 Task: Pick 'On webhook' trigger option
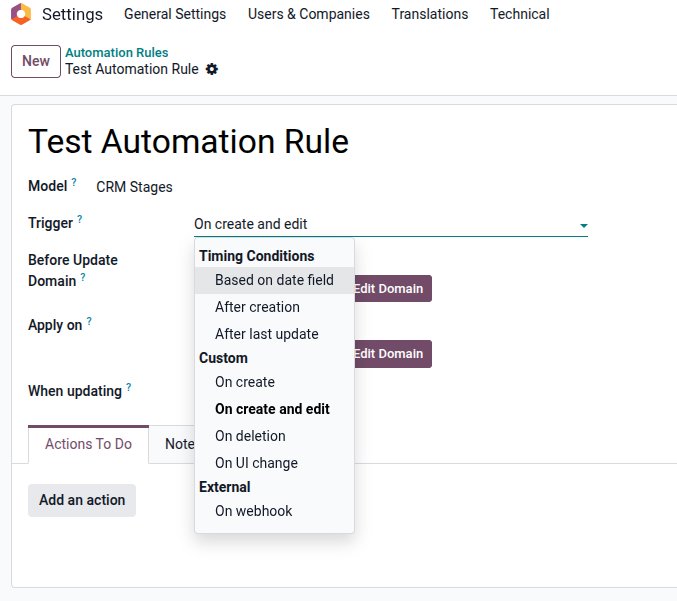(x=253, y=511)
